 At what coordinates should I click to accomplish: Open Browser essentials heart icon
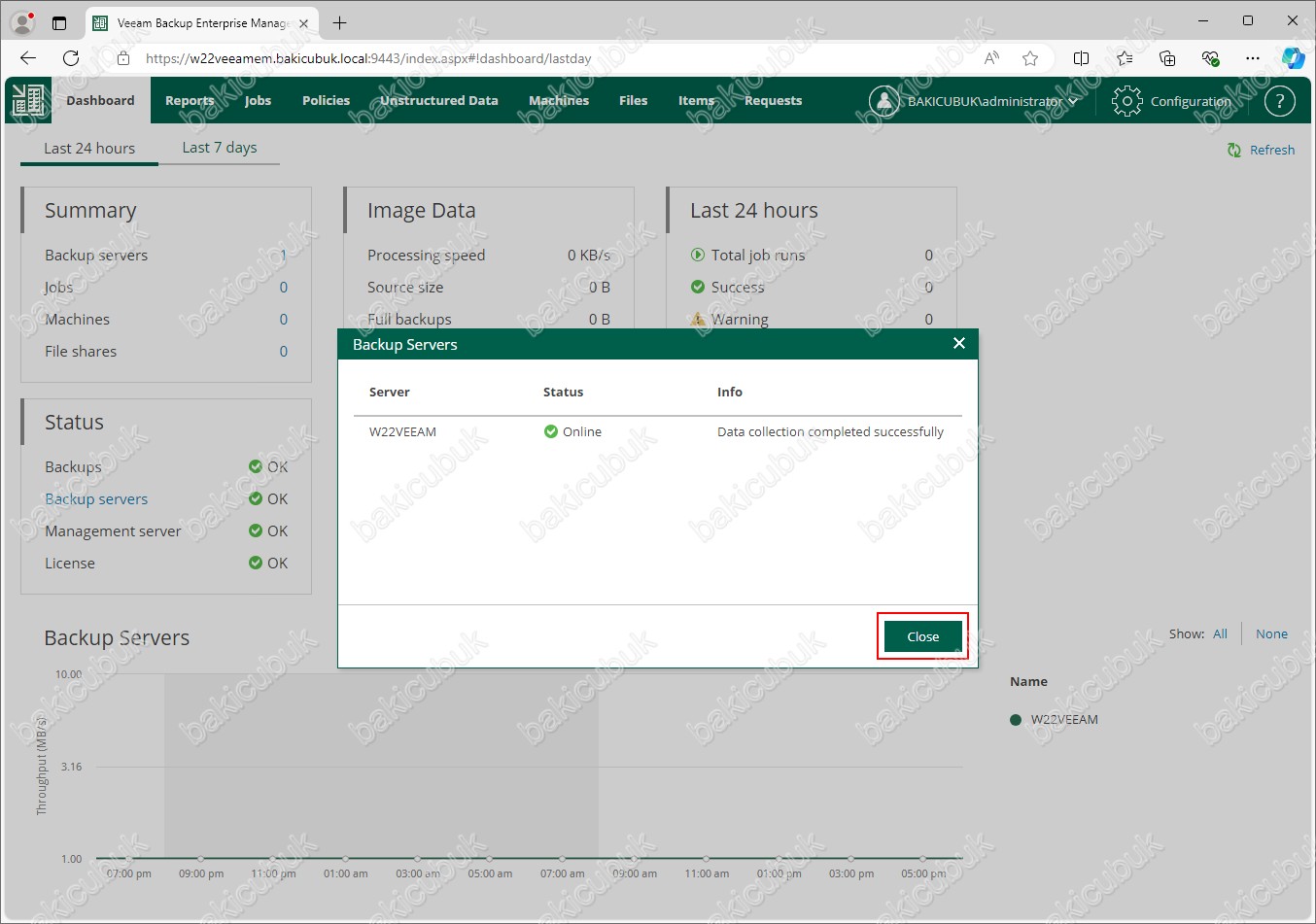point(1210,58)
